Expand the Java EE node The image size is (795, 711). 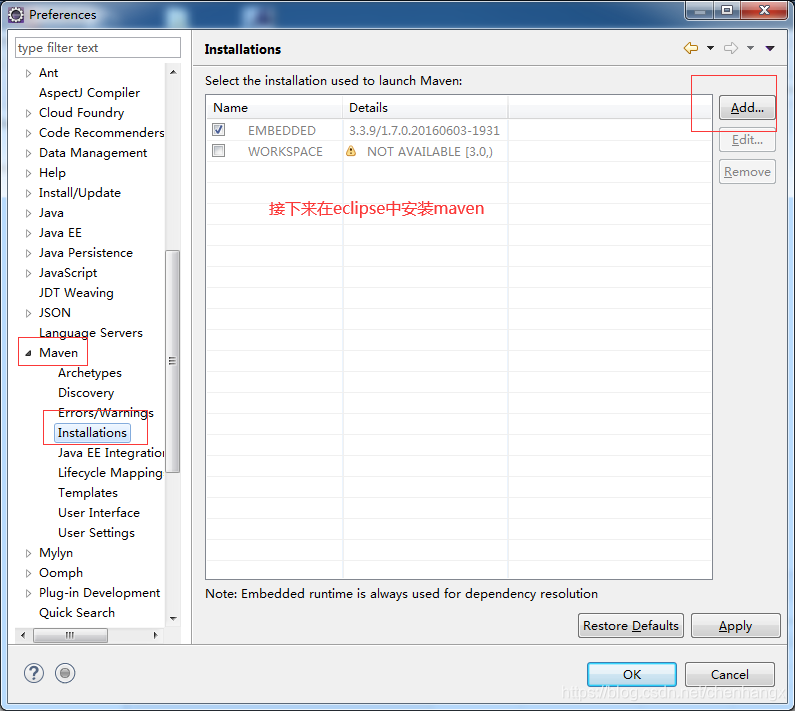[28, 233]
